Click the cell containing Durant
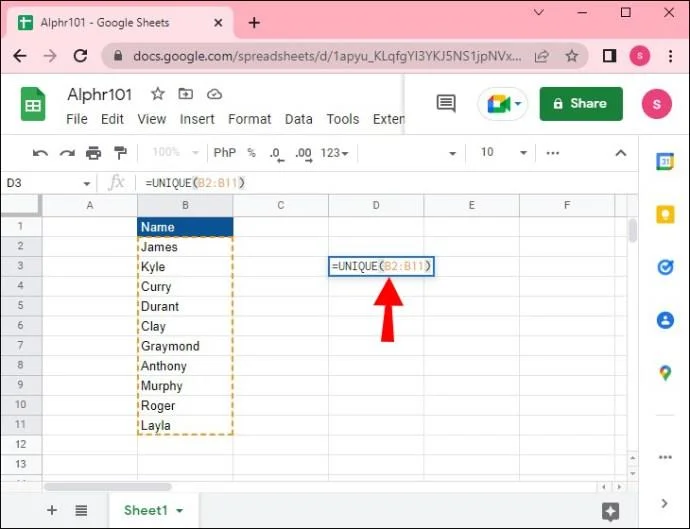690x529 pixels. 185,306
